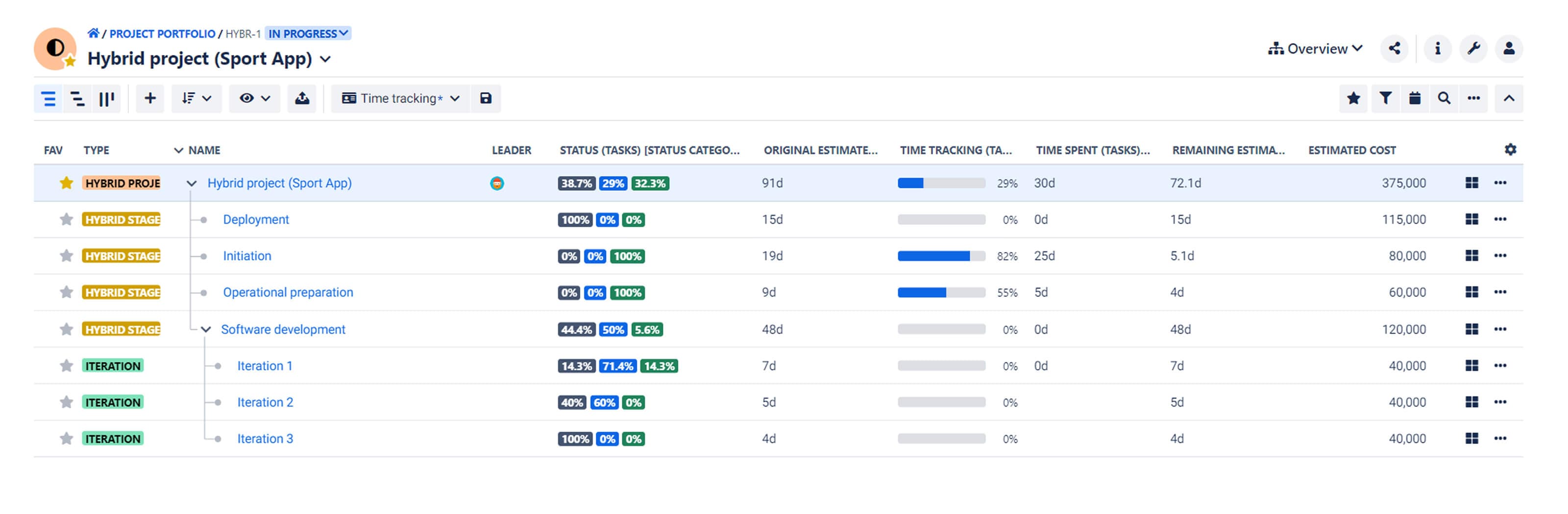Open the filter funnel icon
Viewport: 1568px width, 514px height.
(x=1385, y=98)
